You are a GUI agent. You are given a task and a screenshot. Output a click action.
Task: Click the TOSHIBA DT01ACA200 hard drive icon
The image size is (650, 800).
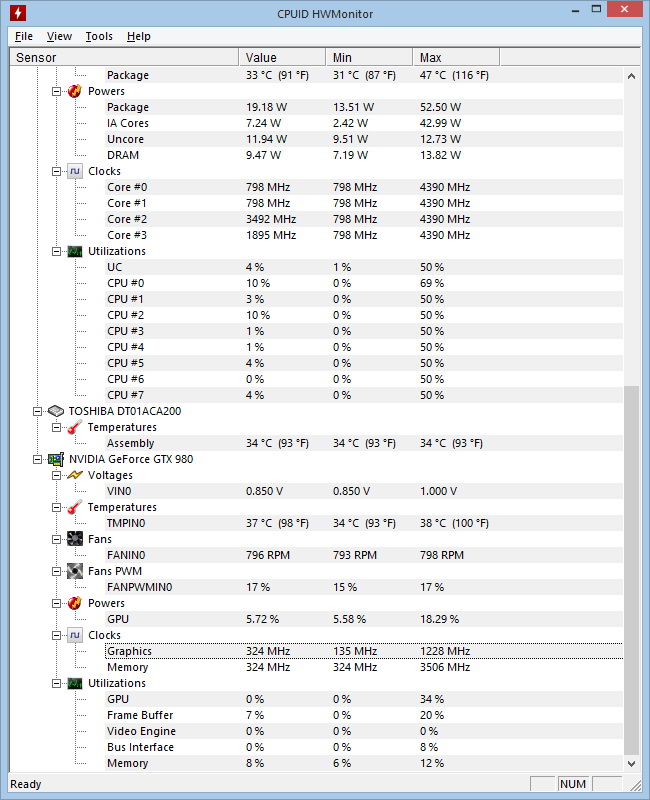[x=56, y=411]
